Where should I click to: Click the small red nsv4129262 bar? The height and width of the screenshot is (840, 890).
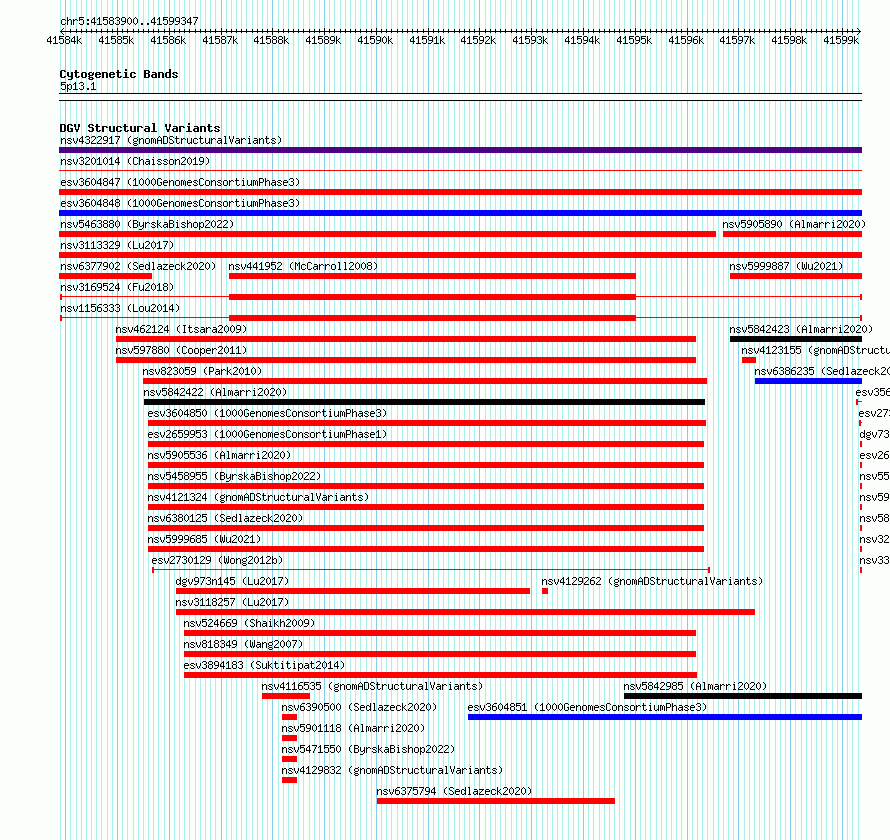click(x=545, y=591)
